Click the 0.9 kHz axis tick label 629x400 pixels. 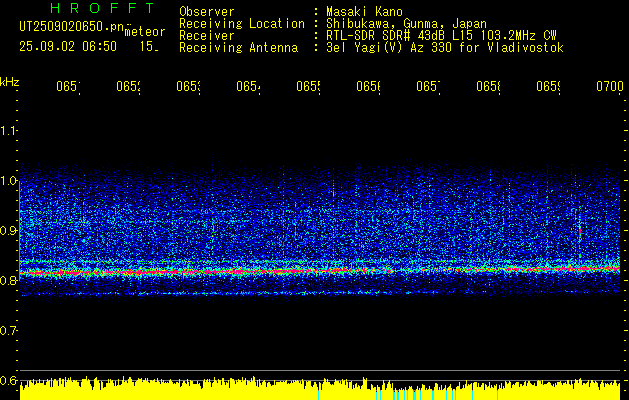(8, 230)
